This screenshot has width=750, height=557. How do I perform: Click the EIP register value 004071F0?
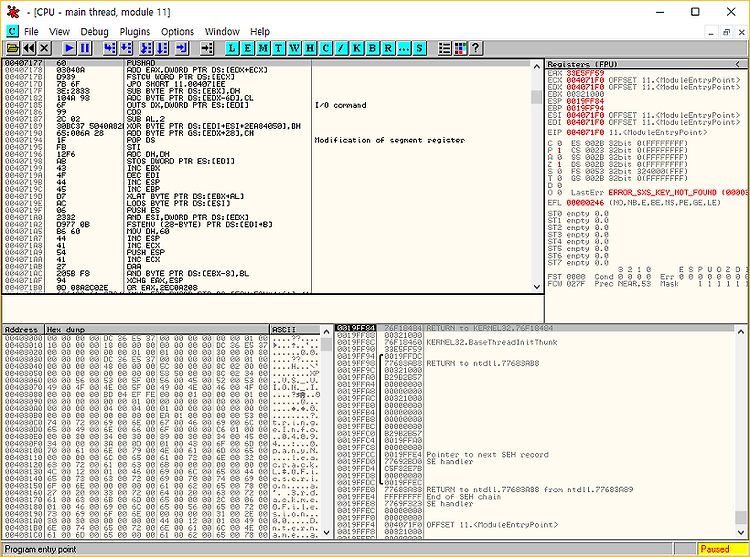coord(585,132)
